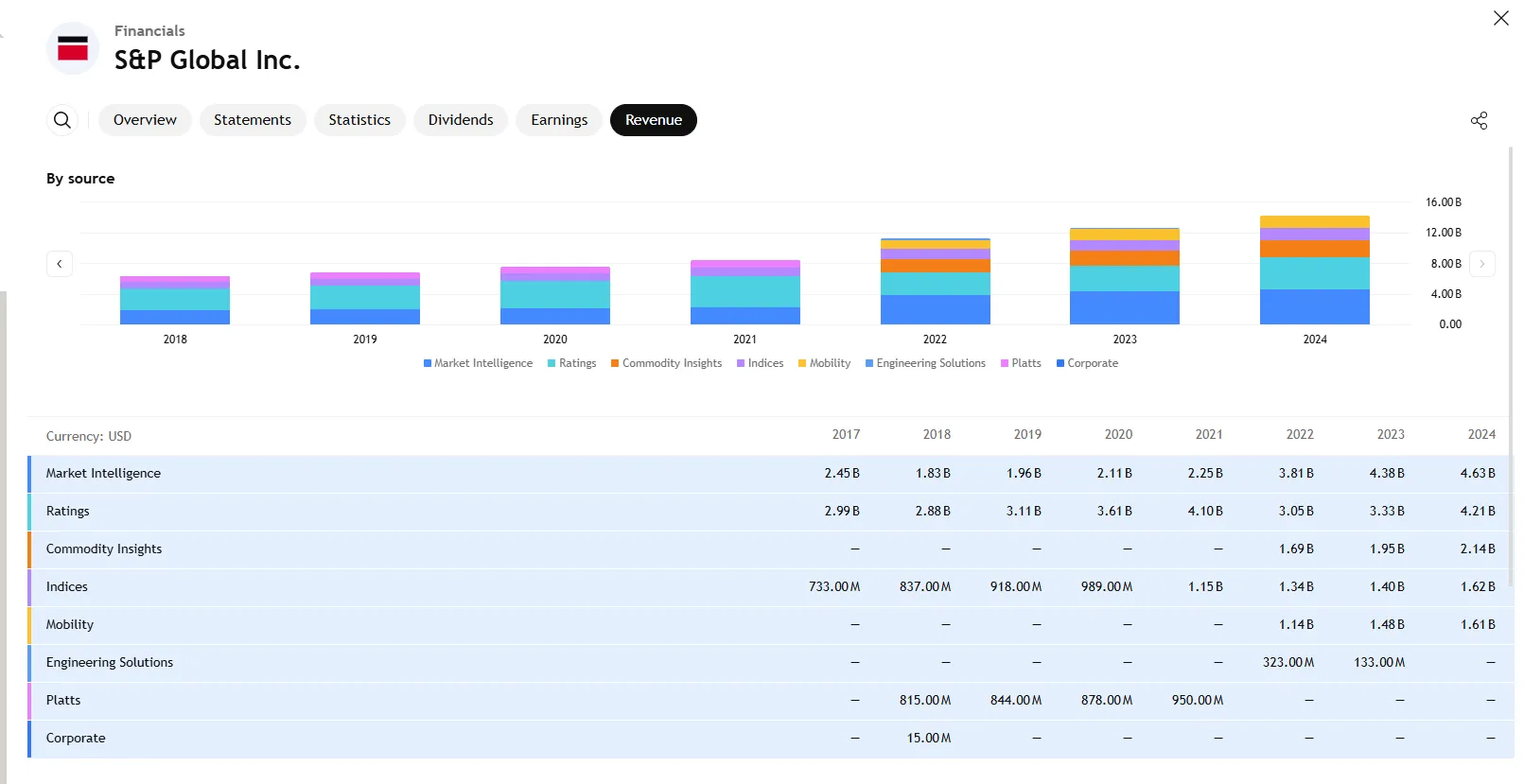Click the 2020 stacked revenue bar
Viewport: 1524px width, 784px height.
click(555, 296)
